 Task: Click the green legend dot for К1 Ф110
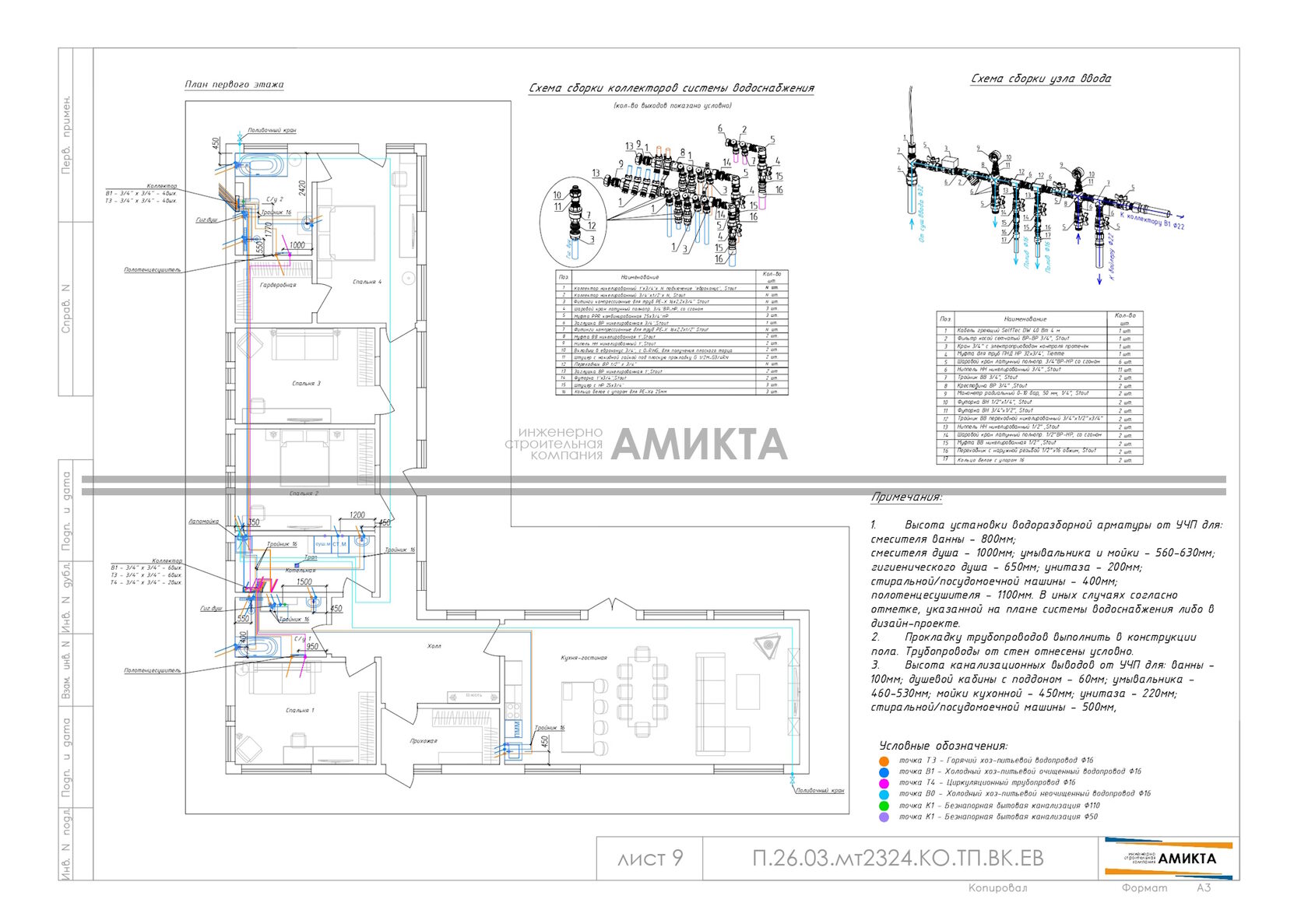click(884, 806)
